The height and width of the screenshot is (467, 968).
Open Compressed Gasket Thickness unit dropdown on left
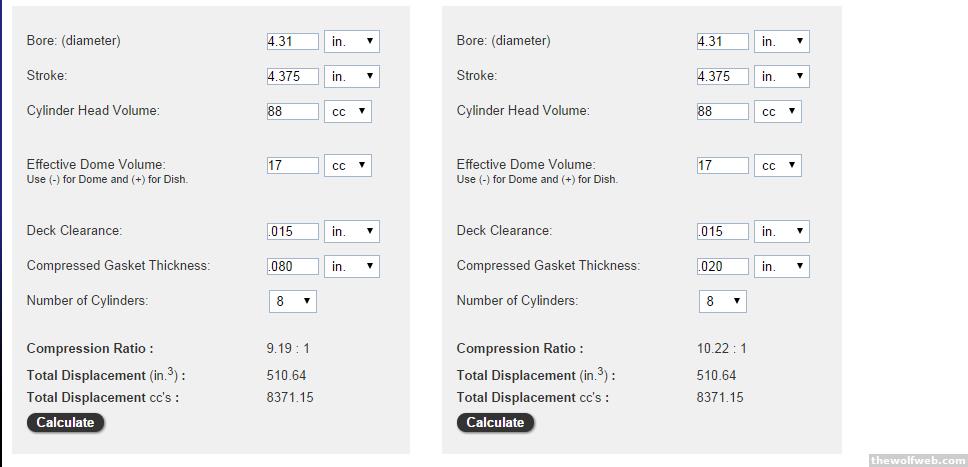pyautogui.click(x=352, y=266)
